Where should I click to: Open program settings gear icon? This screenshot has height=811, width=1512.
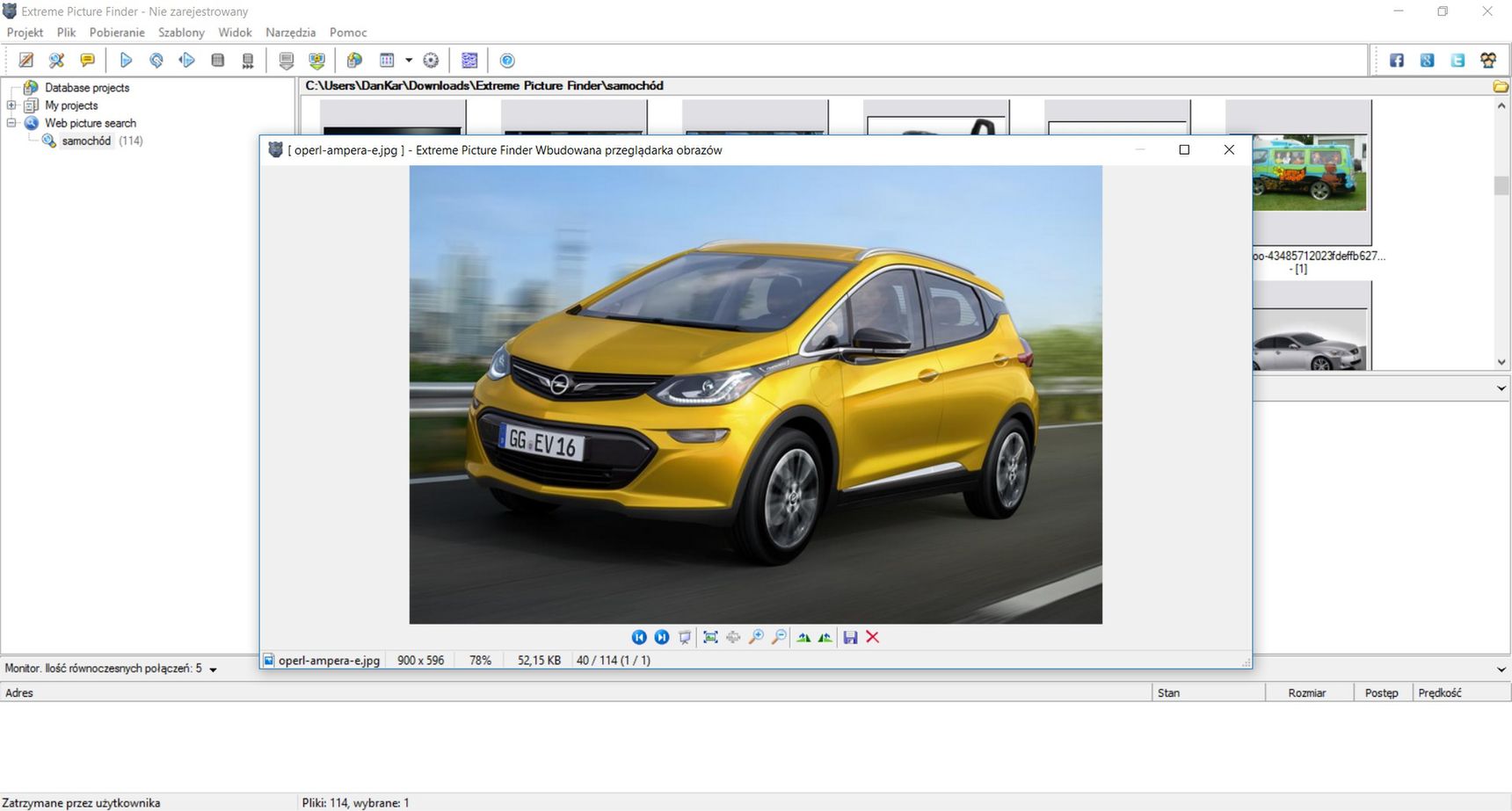tap(431, 61)
